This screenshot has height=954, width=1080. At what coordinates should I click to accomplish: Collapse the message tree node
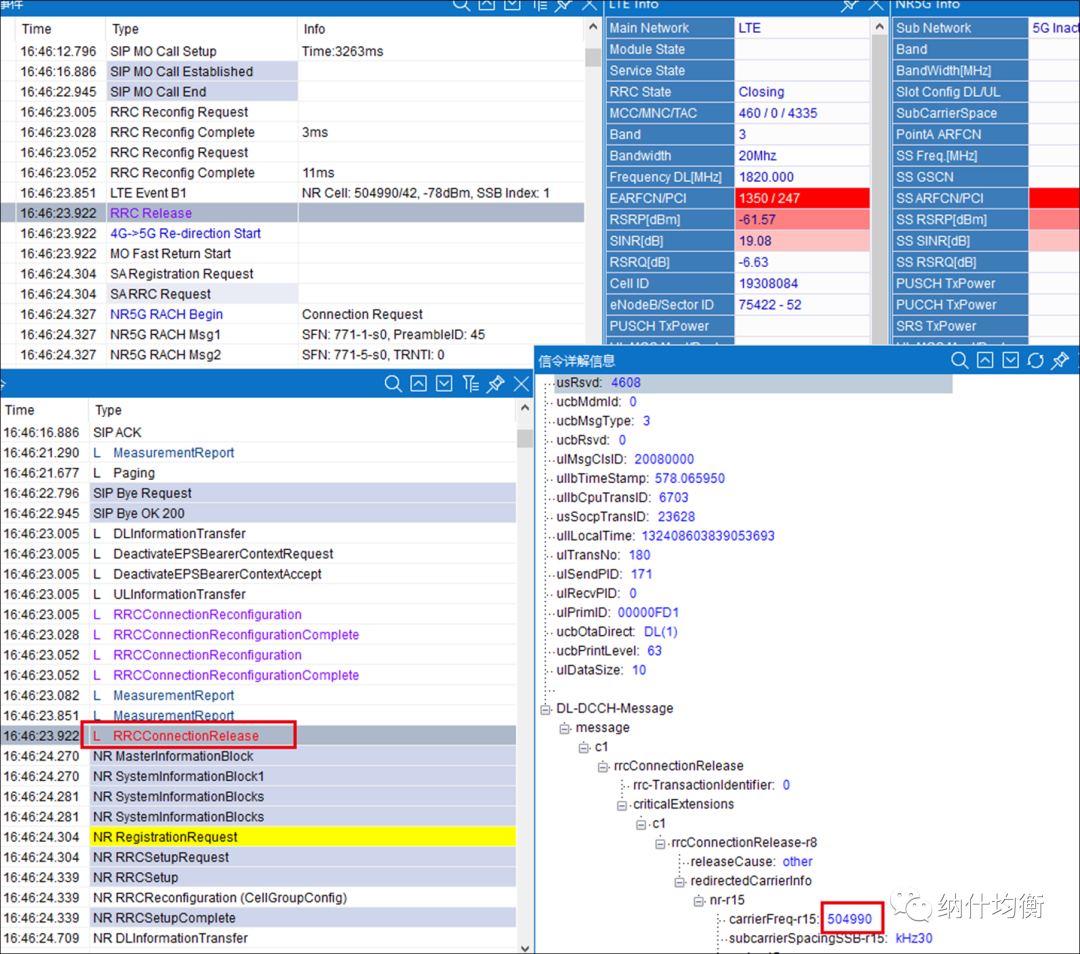(x=565, y=728)
